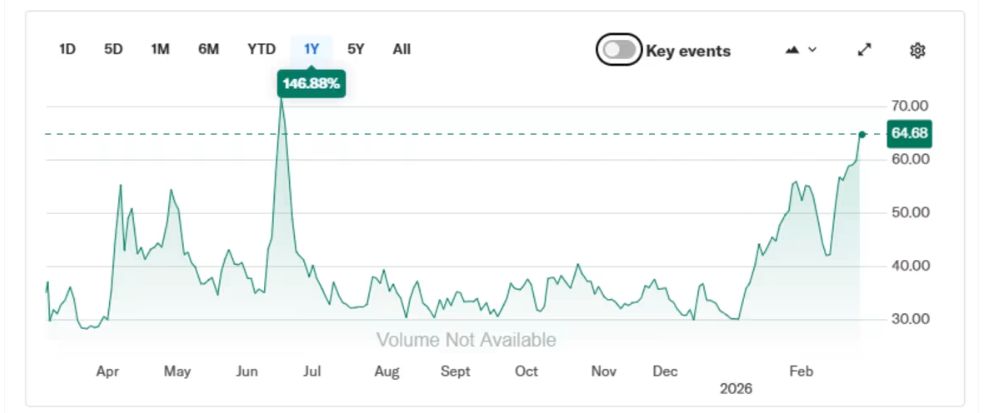
Task: Select the YTD range
Action: 262,49
